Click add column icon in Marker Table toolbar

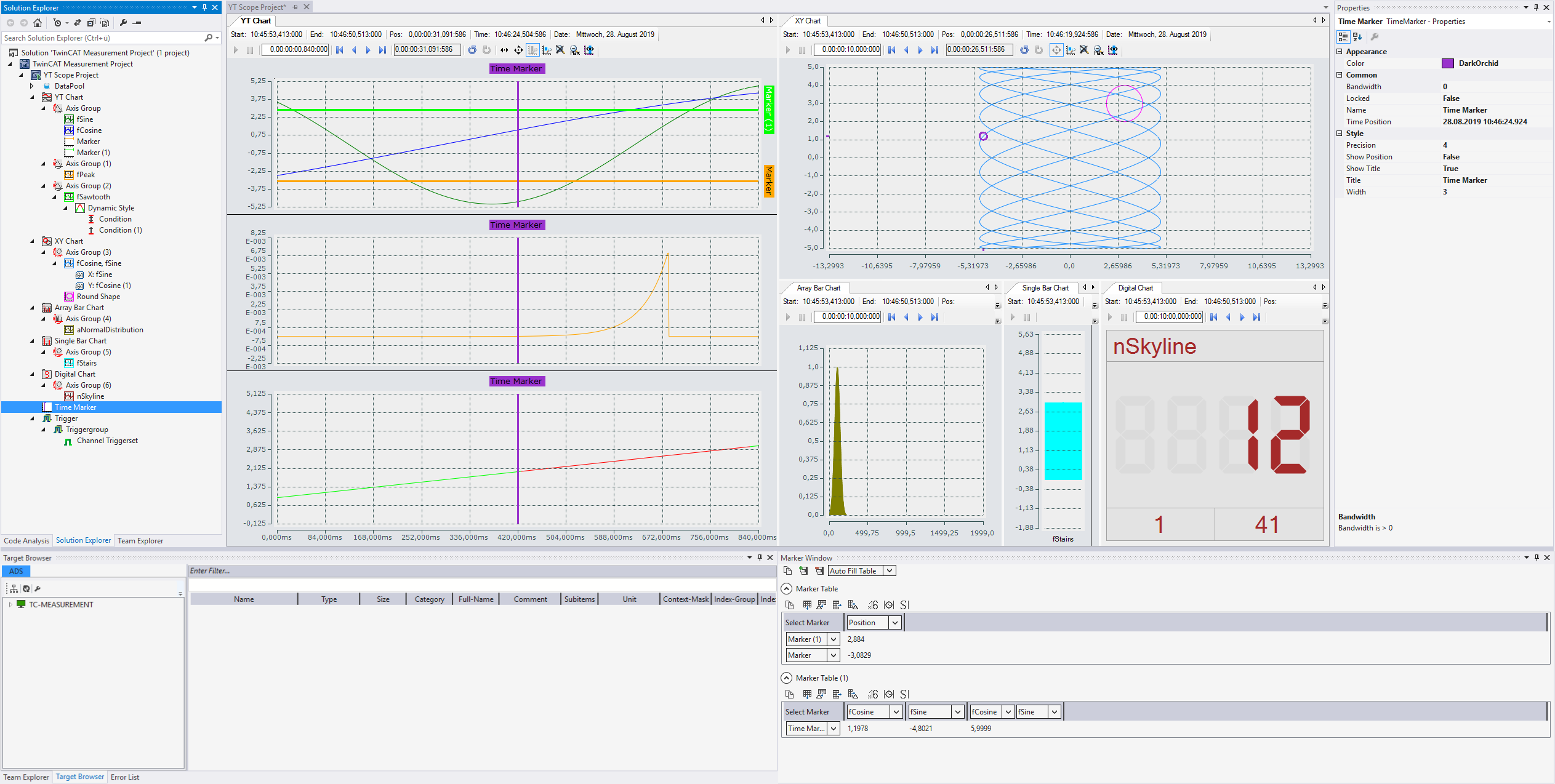837,605
